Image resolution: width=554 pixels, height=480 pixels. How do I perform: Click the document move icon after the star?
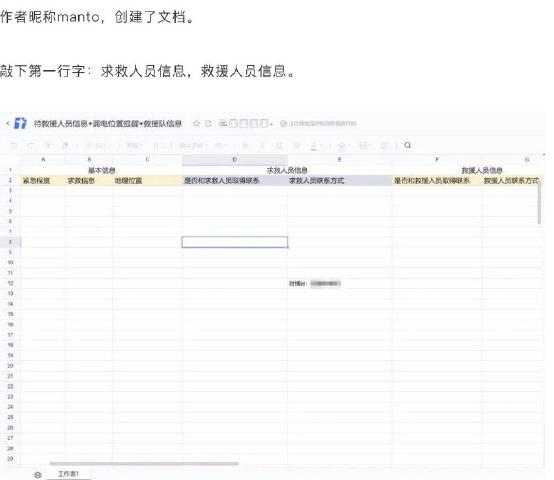(208, 124)
